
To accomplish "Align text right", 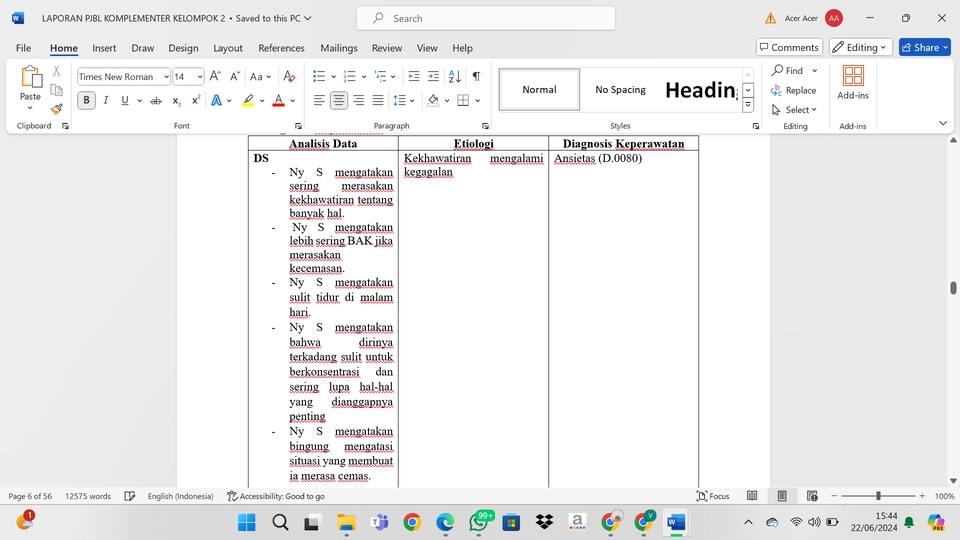I will point(358,100).
